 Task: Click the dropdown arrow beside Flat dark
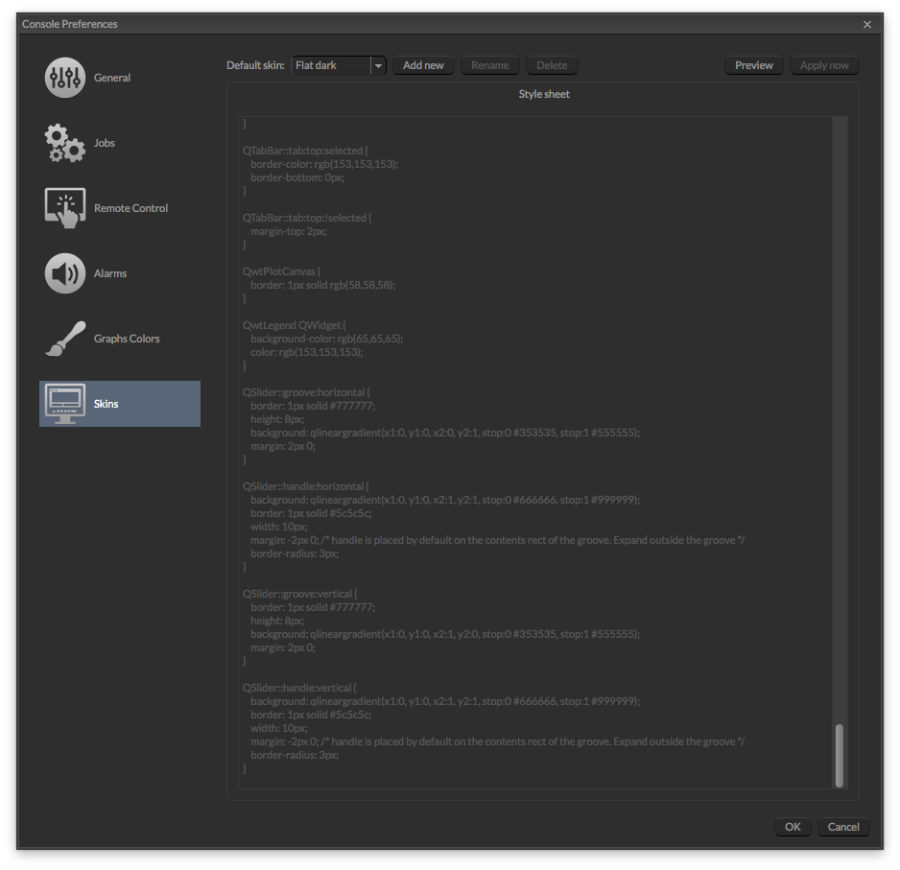[x=379, y=65]
